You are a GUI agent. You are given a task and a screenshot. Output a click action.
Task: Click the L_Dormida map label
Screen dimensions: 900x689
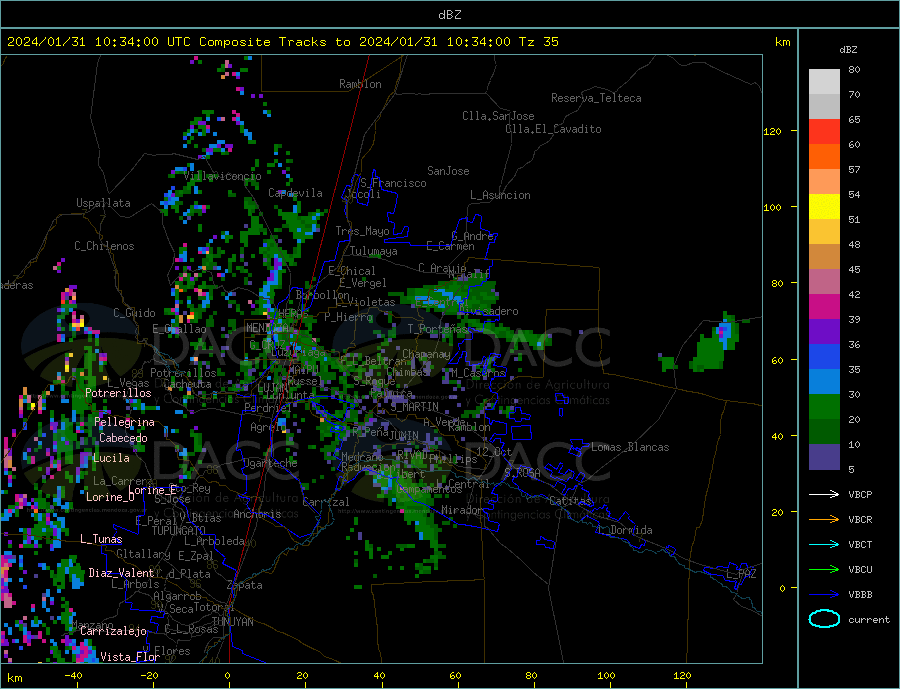pyautogui.click(x=626, y=530)
